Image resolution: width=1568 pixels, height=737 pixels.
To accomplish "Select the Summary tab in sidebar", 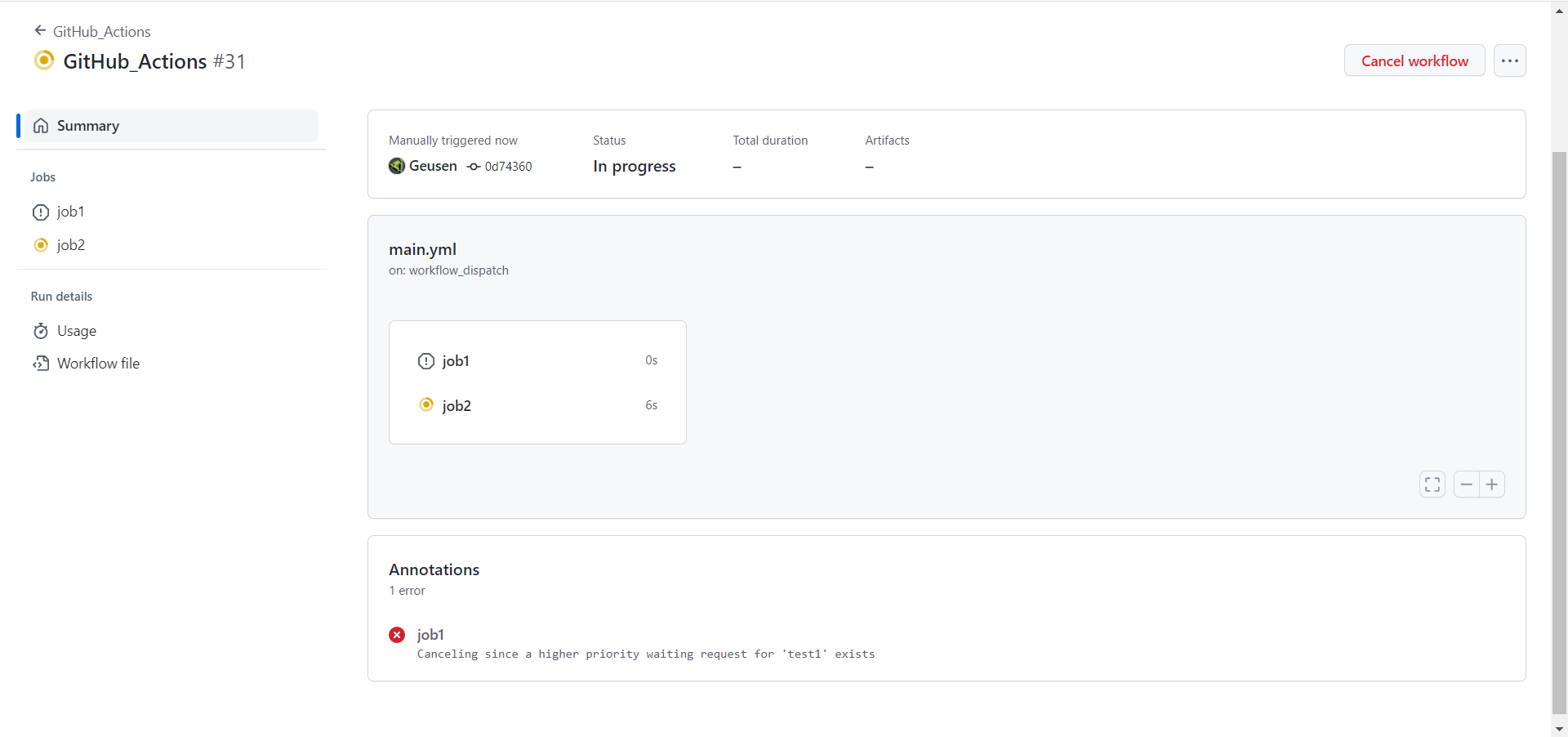I will pyautogui.click(x=171, y=126).
